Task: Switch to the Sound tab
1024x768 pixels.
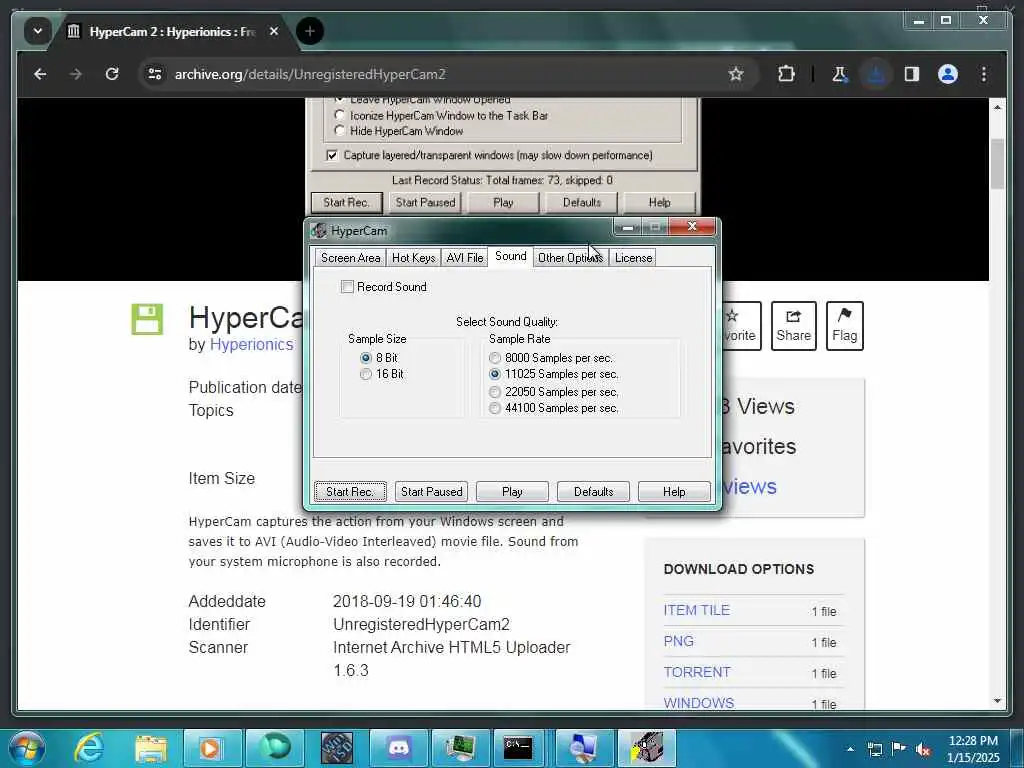Action: (511, 256)
